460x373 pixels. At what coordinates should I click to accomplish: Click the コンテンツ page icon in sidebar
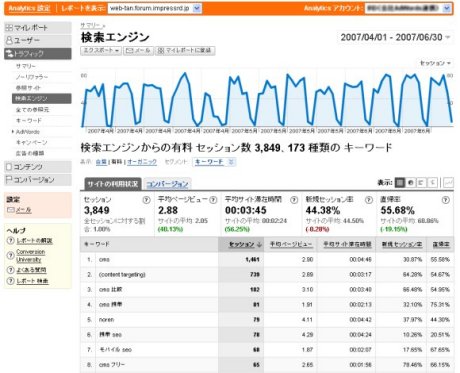coord(9,167)
